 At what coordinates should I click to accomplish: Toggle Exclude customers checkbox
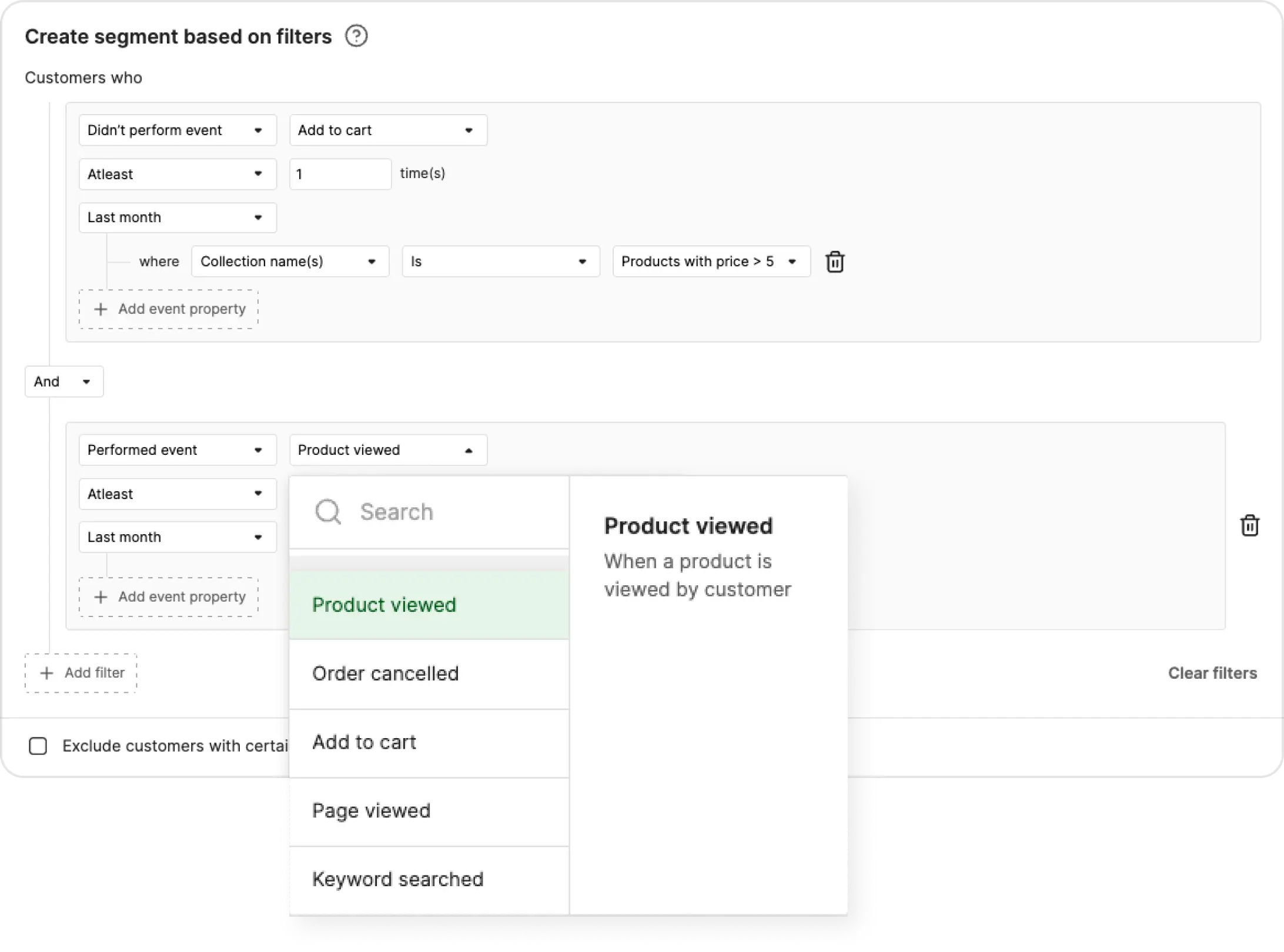[x=38, y=746]
